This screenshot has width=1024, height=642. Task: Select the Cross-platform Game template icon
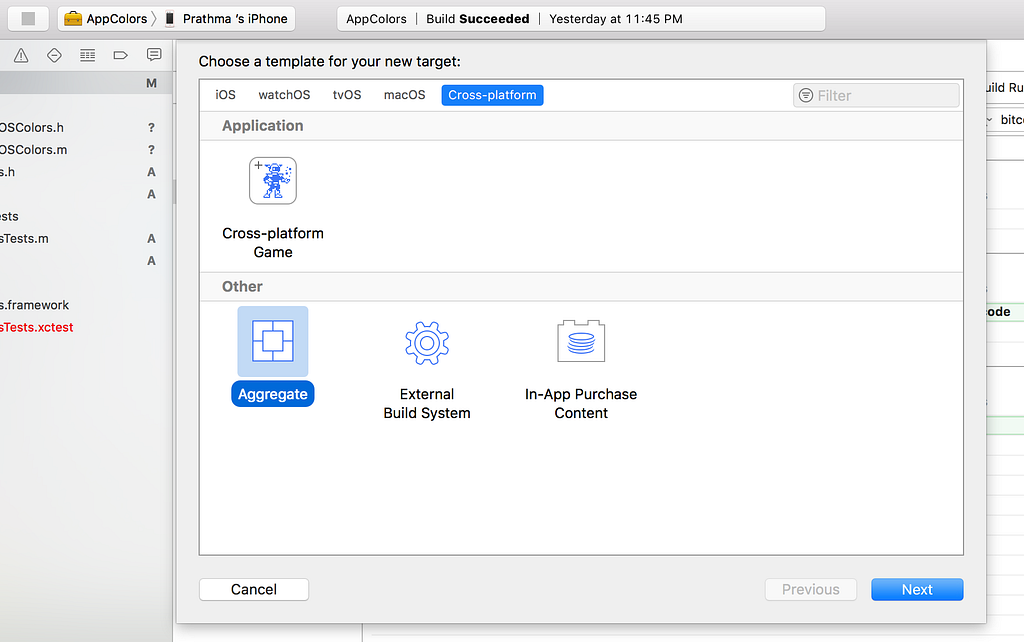(273, 181)
